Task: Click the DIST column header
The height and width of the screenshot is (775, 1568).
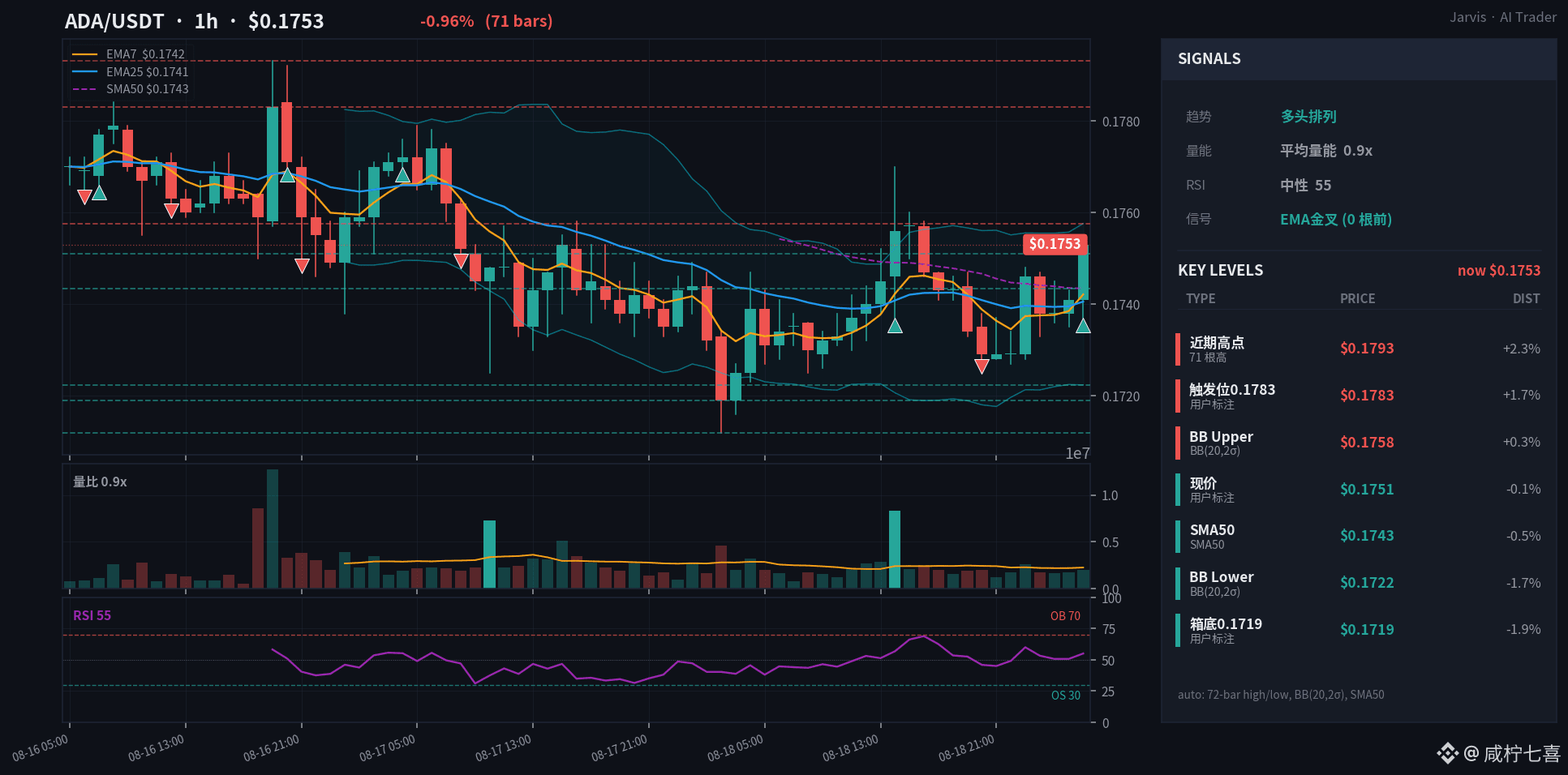Action: pos(1526,298)
